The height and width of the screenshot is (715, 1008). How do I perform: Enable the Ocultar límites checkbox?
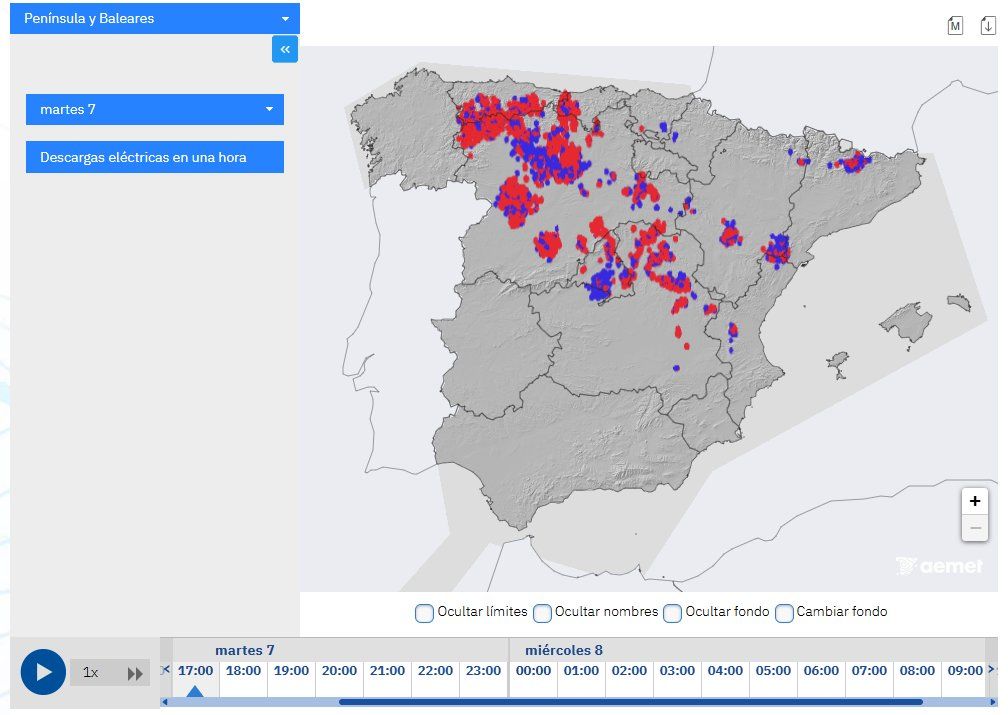[x=424, y=613]
